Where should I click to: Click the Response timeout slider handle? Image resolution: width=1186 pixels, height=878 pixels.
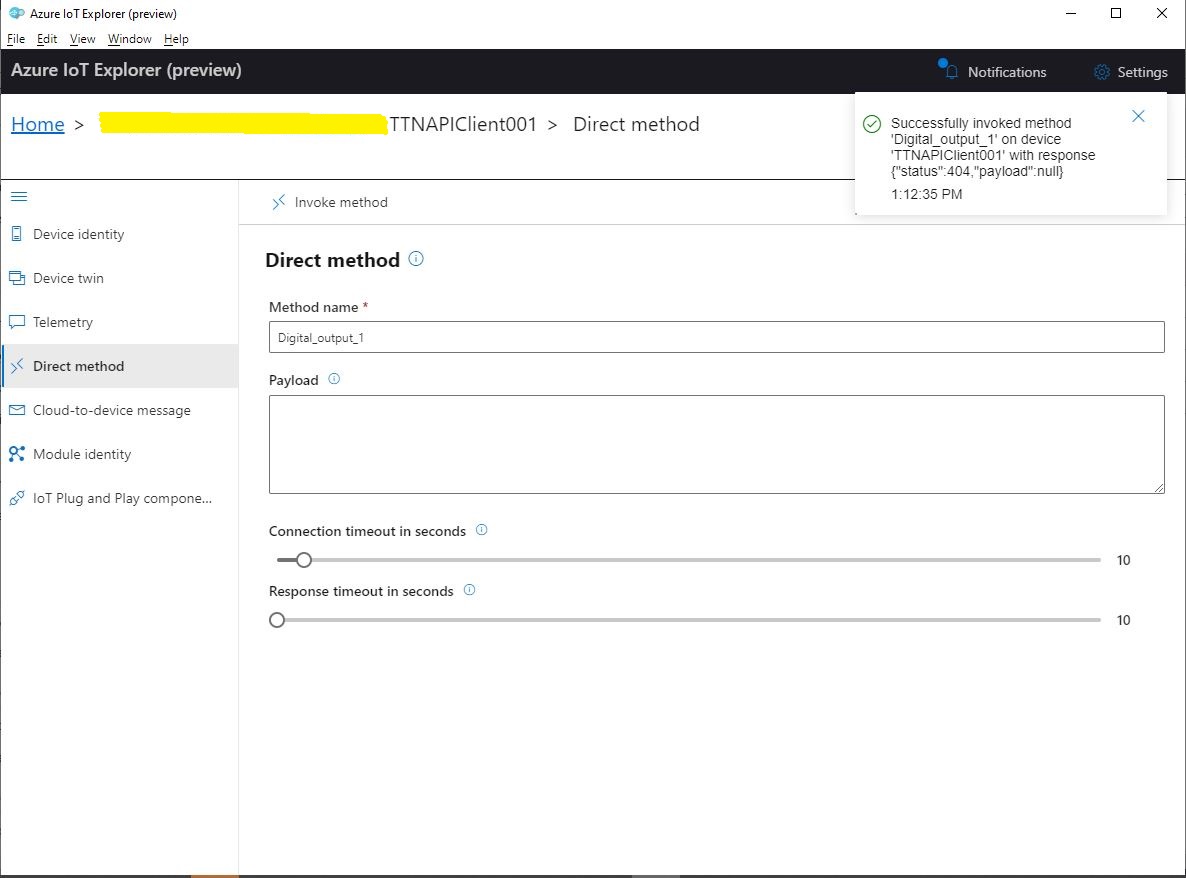click(277, 620)
